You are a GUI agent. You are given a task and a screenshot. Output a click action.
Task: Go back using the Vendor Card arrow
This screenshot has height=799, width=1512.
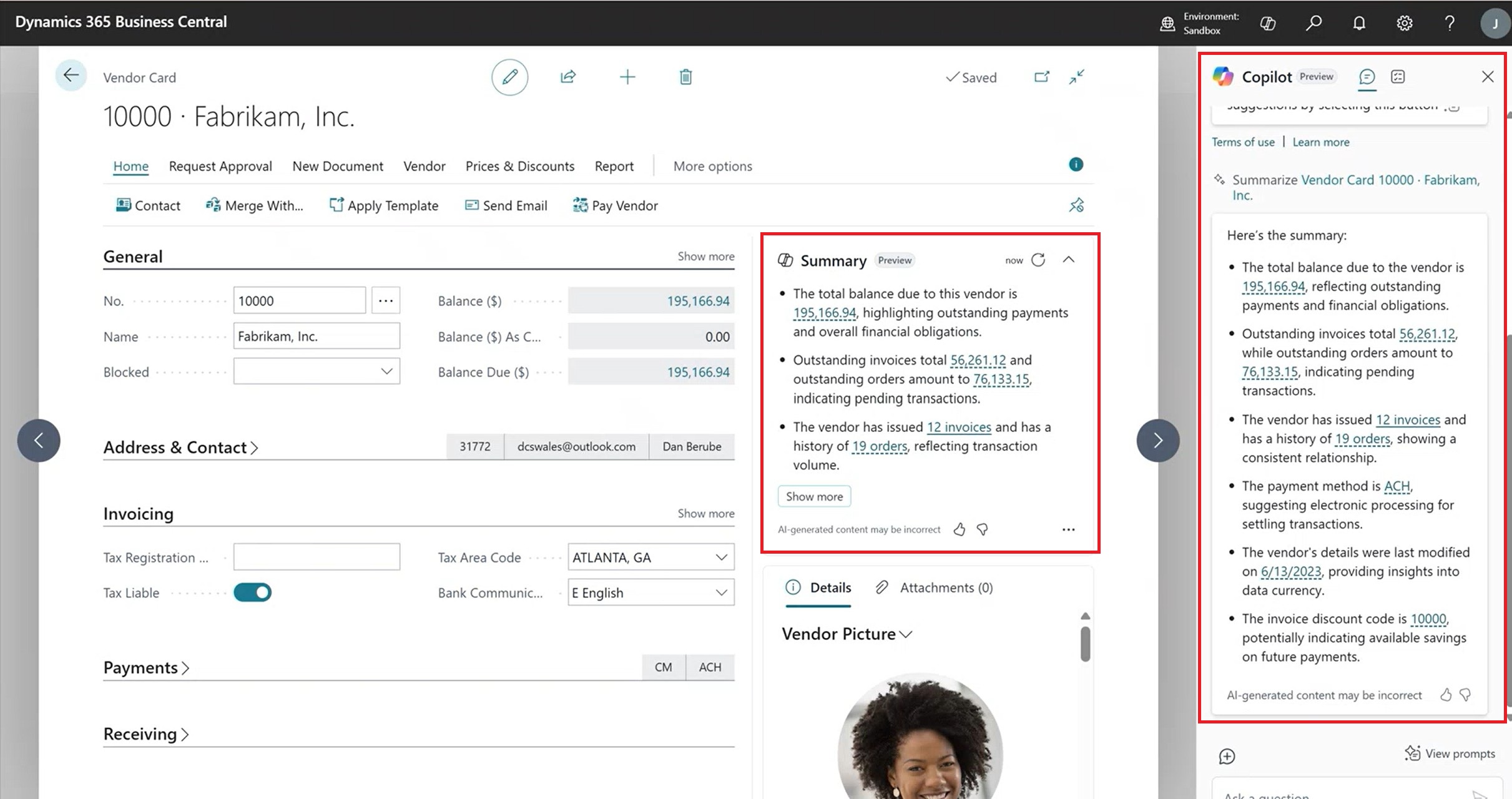71,76
